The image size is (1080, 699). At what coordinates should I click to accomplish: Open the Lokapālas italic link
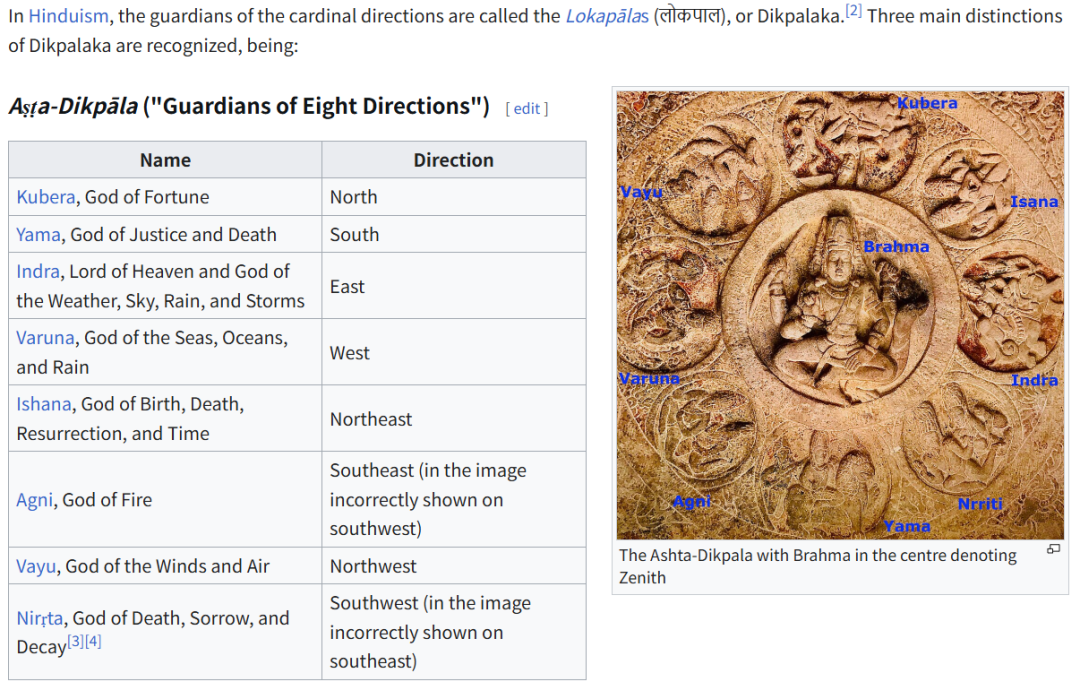pyautogui.click(x=607, y=16)
